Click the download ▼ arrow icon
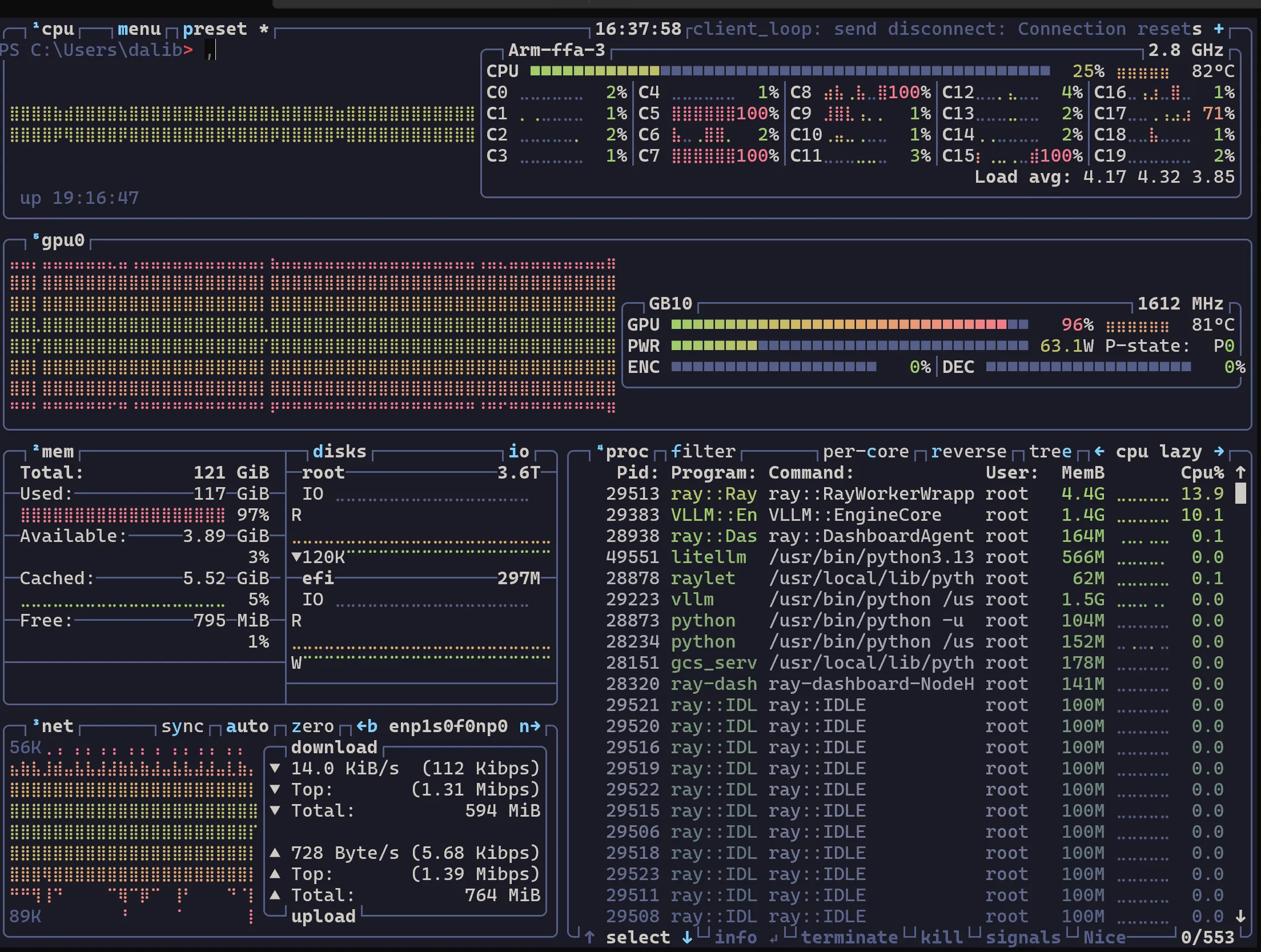 pyautogui.click(x=276, y=768)
